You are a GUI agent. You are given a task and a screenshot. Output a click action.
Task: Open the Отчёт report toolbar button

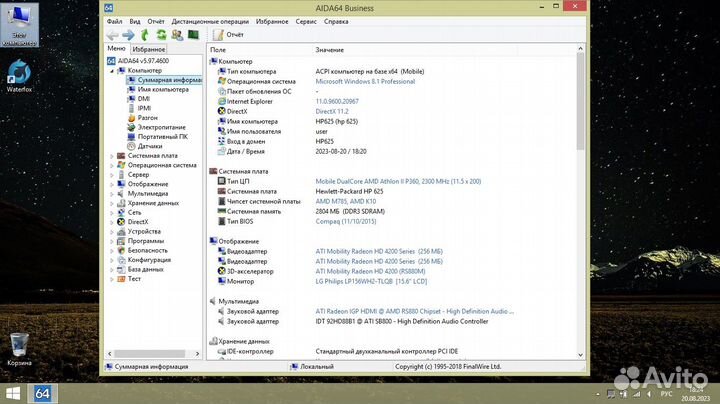pyautogui.click(x=228, y=35)
